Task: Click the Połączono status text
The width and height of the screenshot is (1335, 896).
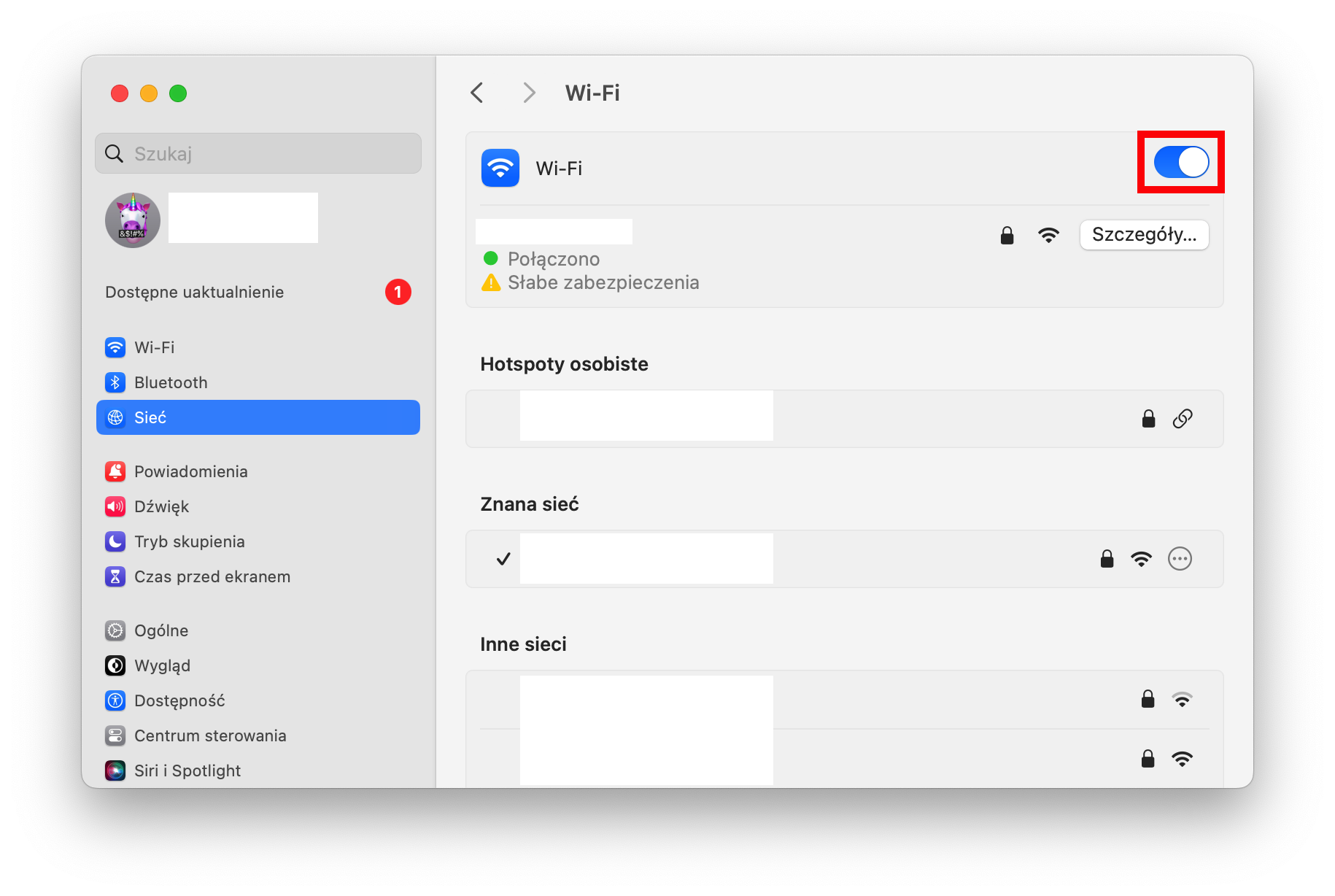Action: (x=554, y=259)
